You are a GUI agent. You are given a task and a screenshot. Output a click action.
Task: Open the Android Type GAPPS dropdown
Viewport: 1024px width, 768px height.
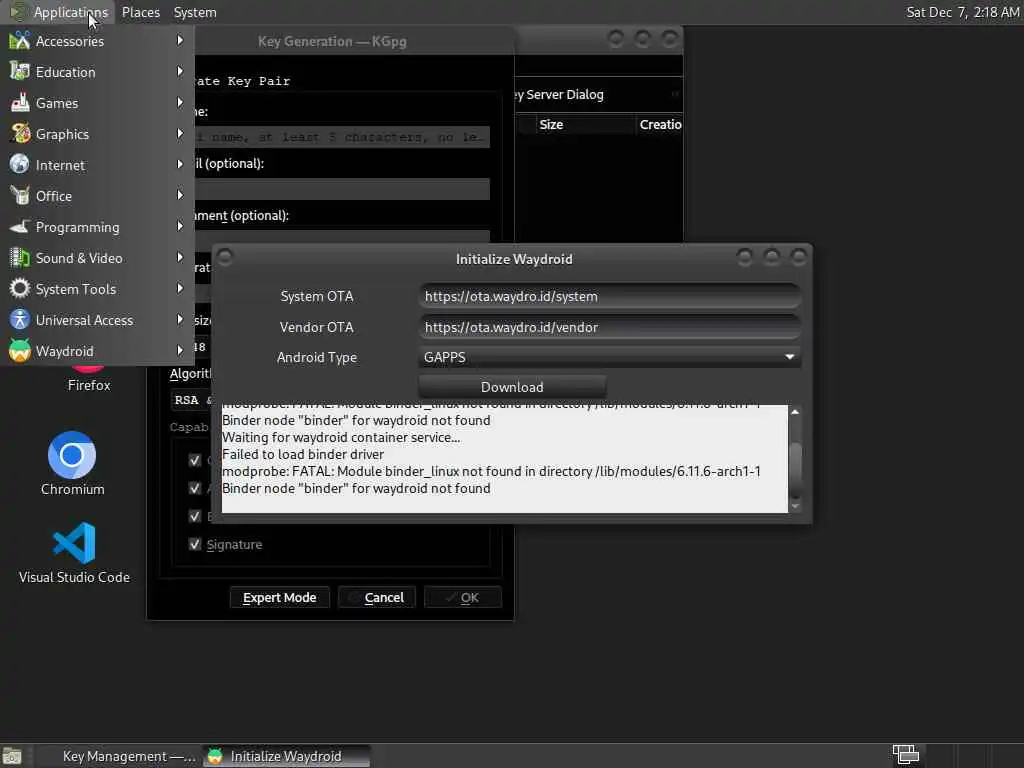(609, 357)
